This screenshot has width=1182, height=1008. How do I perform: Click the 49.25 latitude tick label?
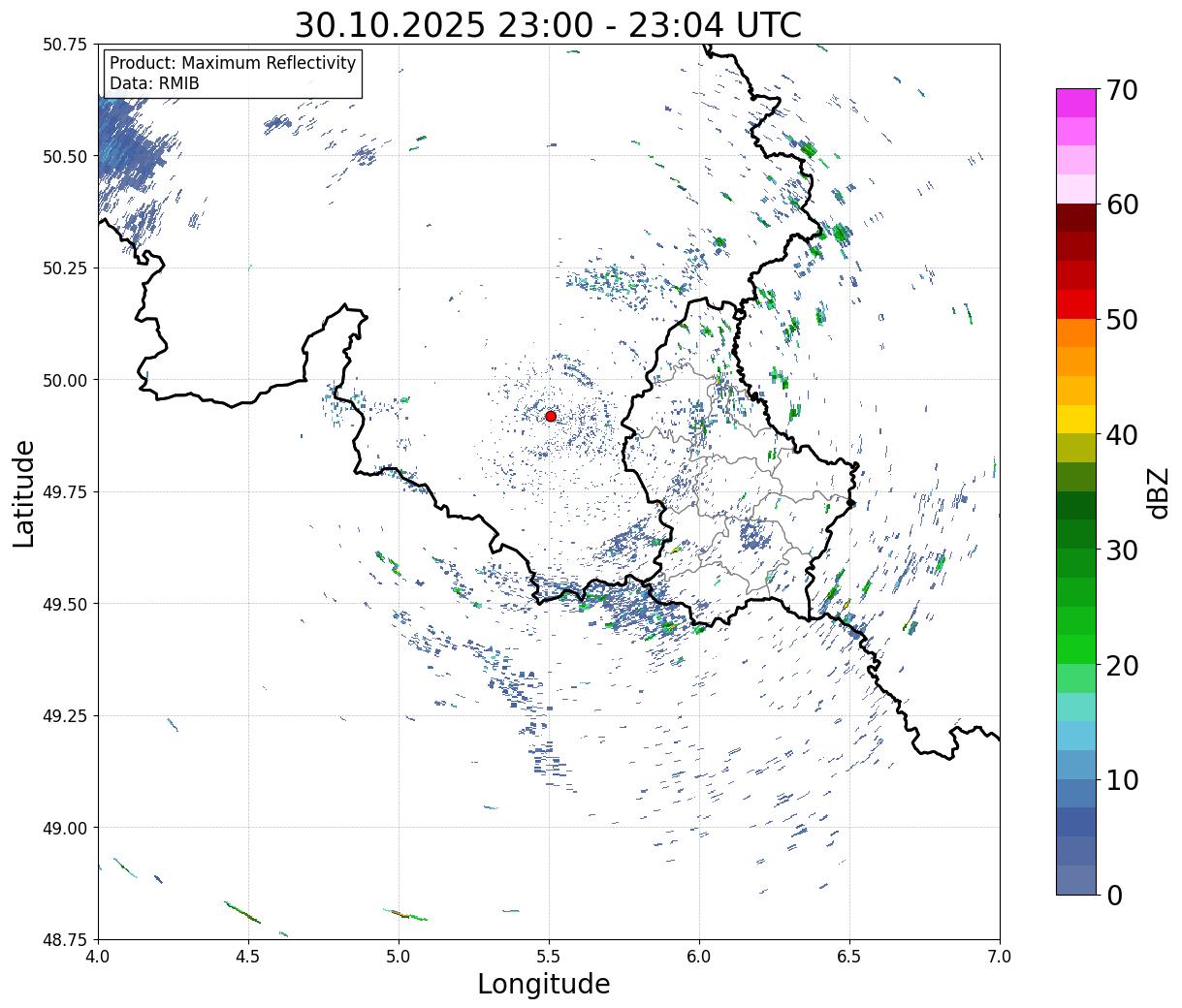pyautogui.click(x=65, y=716)
